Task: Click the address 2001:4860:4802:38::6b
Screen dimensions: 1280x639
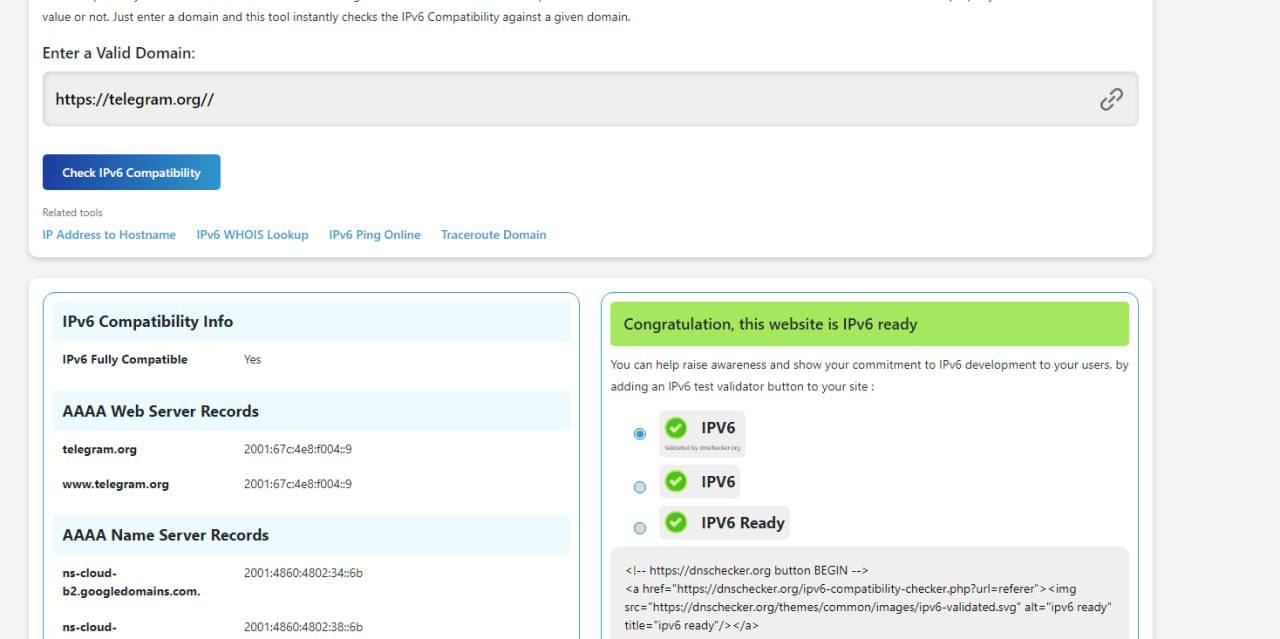Action: [x=303, y=627]
